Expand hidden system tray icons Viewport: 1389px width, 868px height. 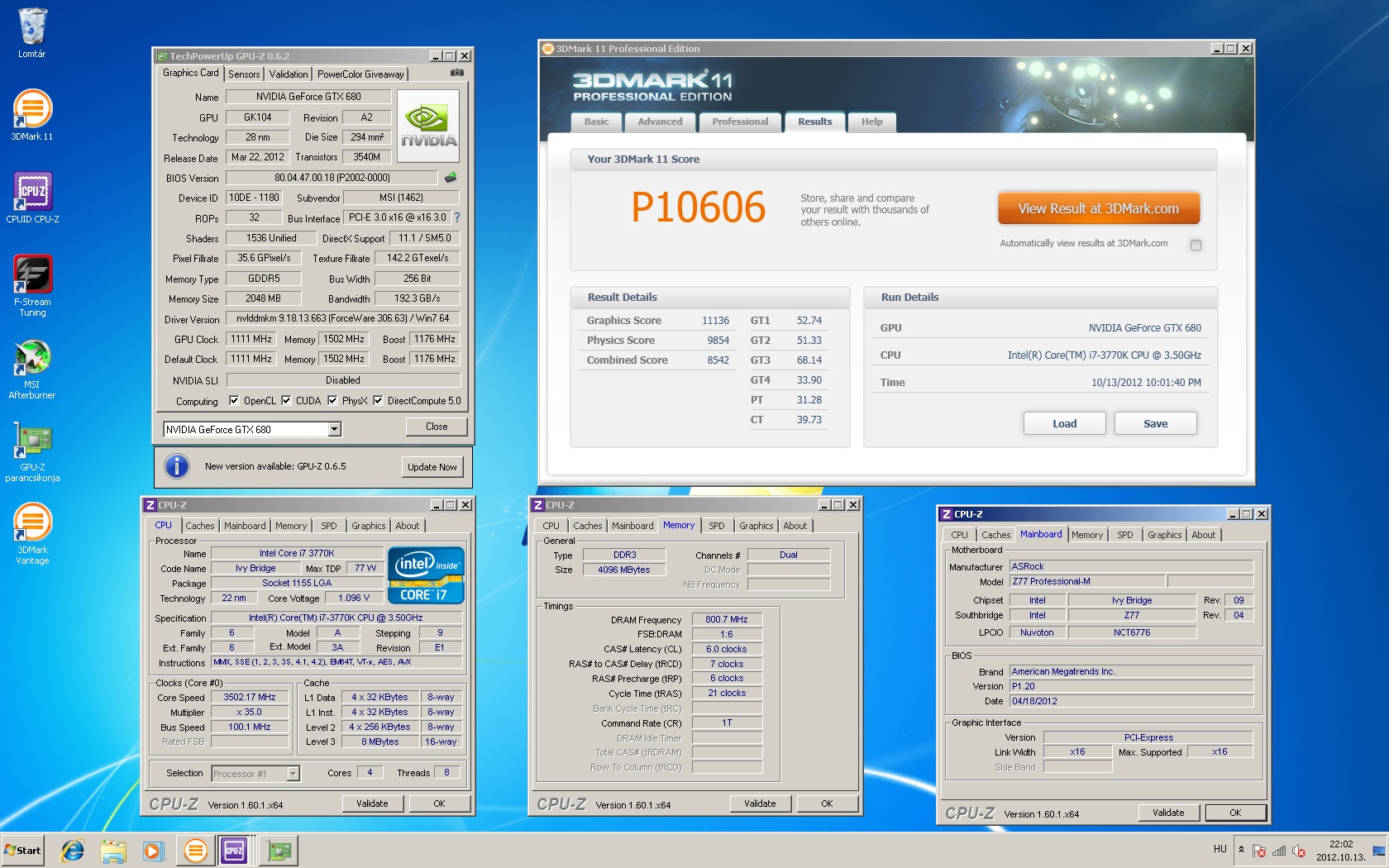coord(1241,850)
